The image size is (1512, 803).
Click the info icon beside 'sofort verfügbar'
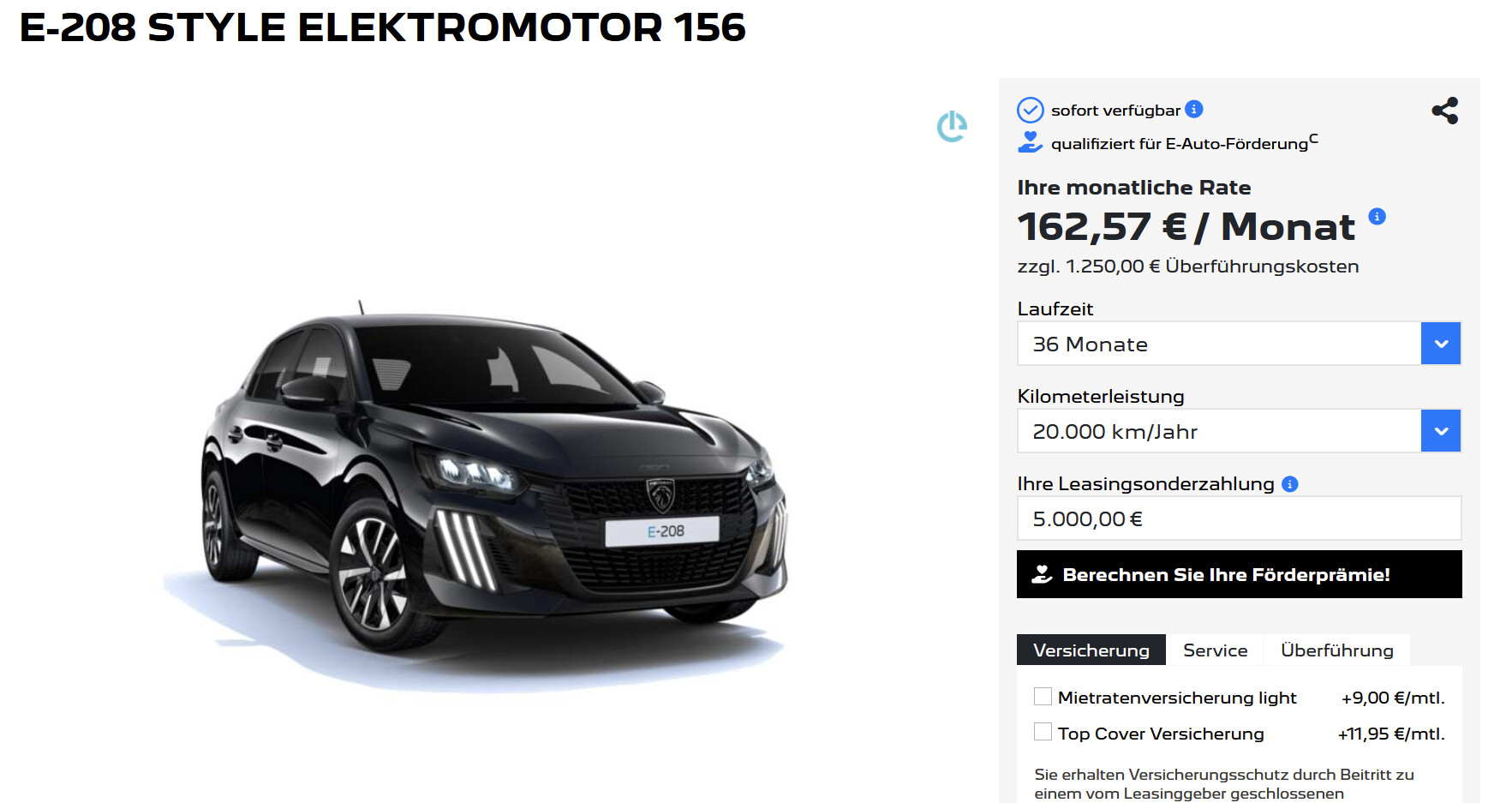1193,109
